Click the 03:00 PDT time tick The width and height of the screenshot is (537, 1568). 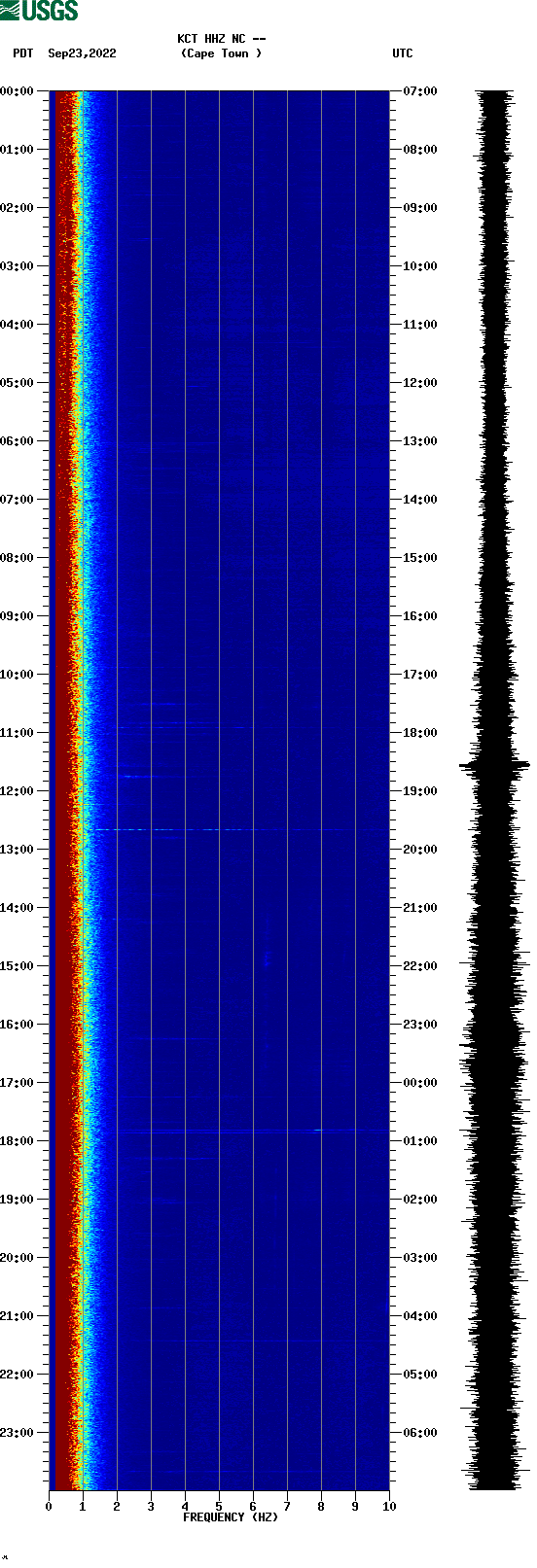(x=17, y=266)
